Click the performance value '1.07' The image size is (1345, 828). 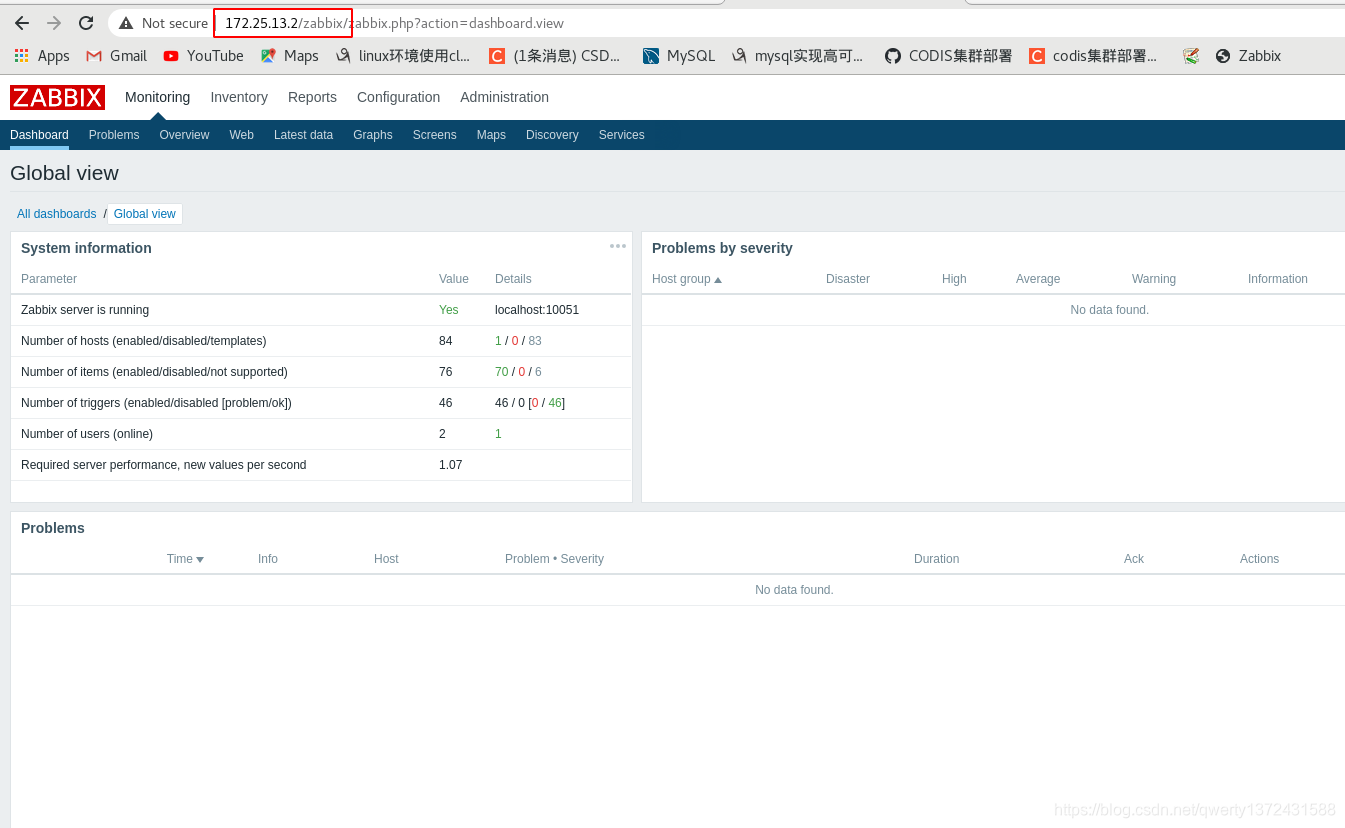pyautogui.click(x=451, y=465)
